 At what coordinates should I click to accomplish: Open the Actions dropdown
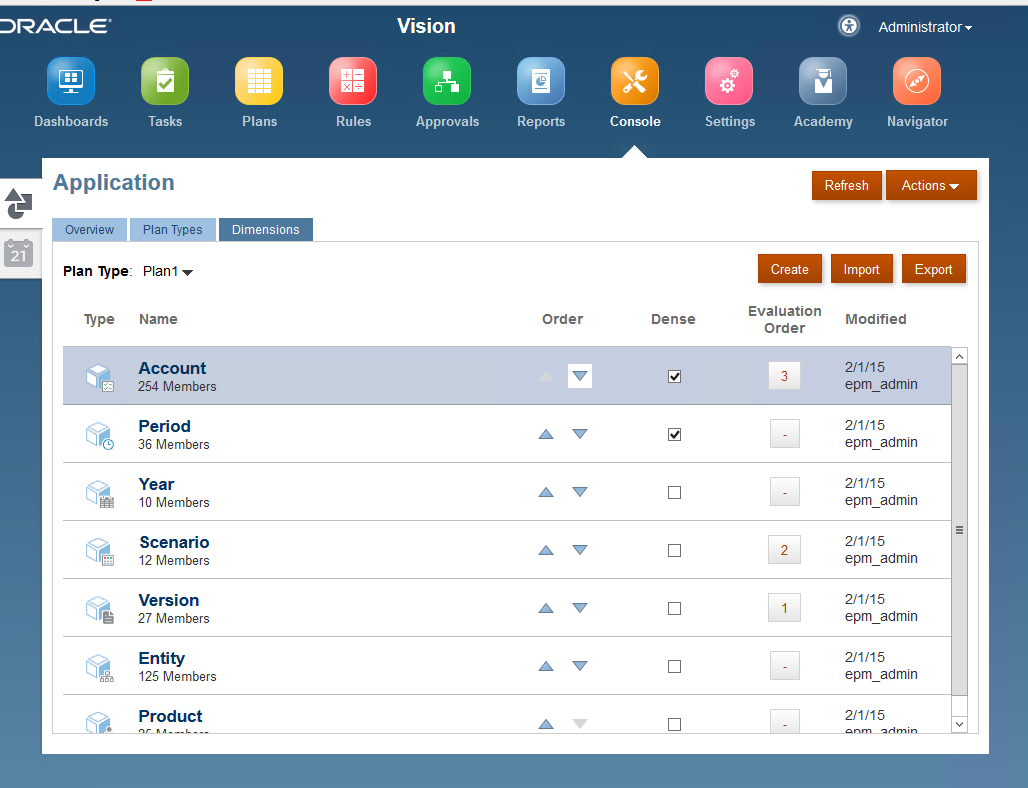pos(931,186)
